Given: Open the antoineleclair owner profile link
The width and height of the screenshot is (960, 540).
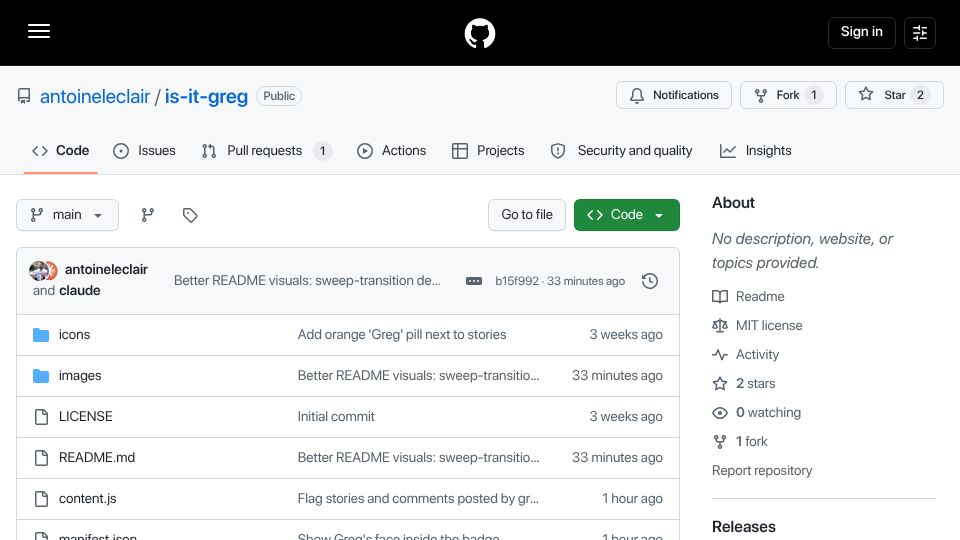Looking at the screenshot, I should click(x=95, y=96).
